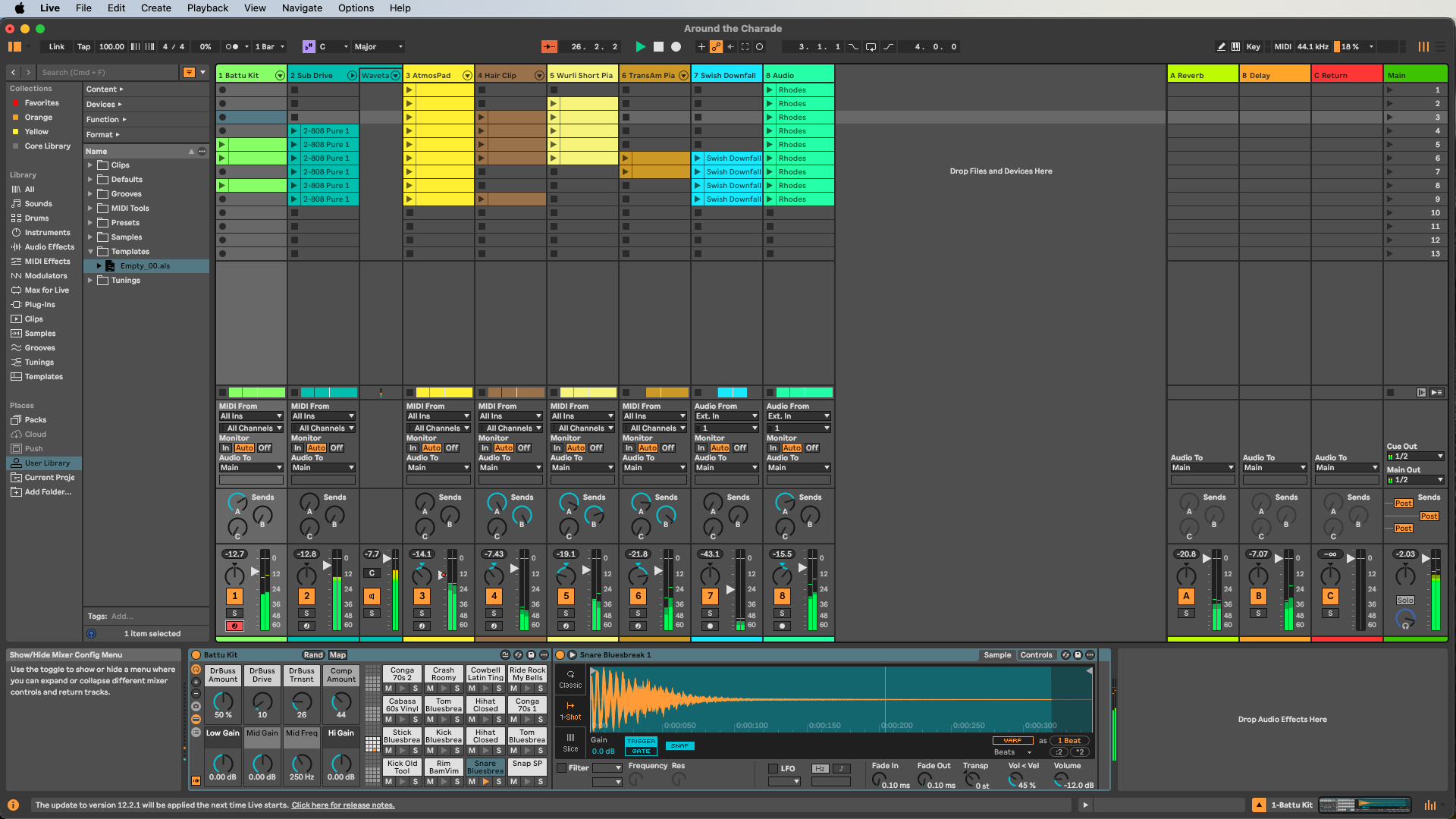The width and height of the screenshot is (1456, 819).
Task: Preview Snare Bluesbreak pad play button
Action: point(485,782)
